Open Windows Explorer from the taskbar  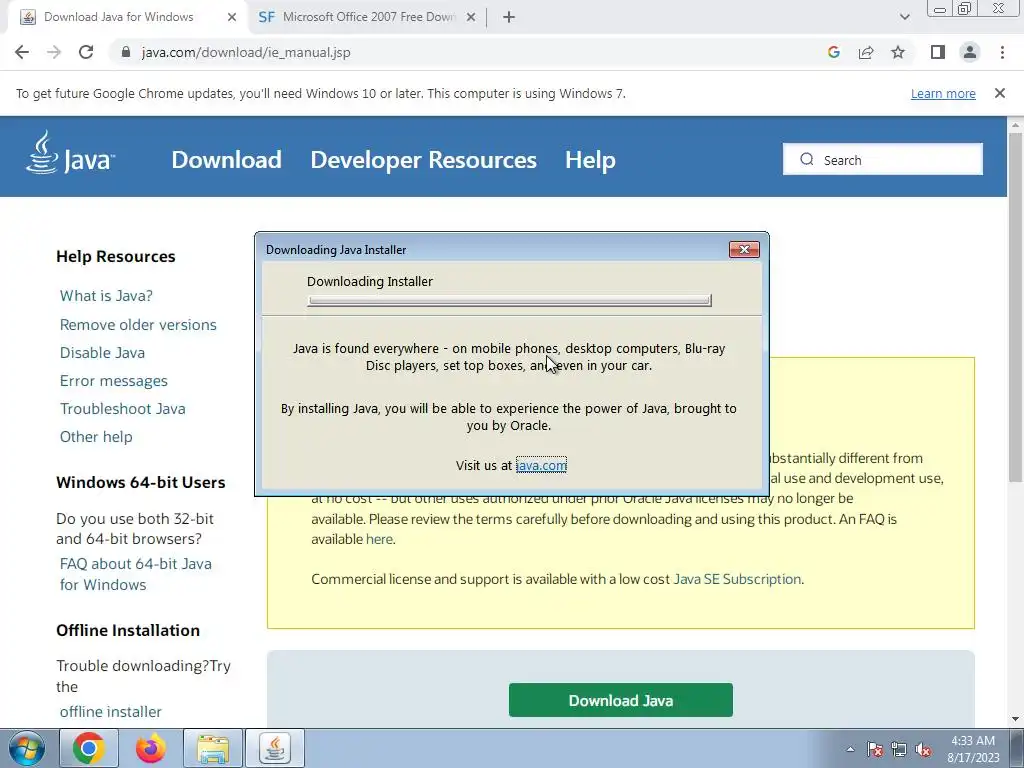(x=213, y=748)
